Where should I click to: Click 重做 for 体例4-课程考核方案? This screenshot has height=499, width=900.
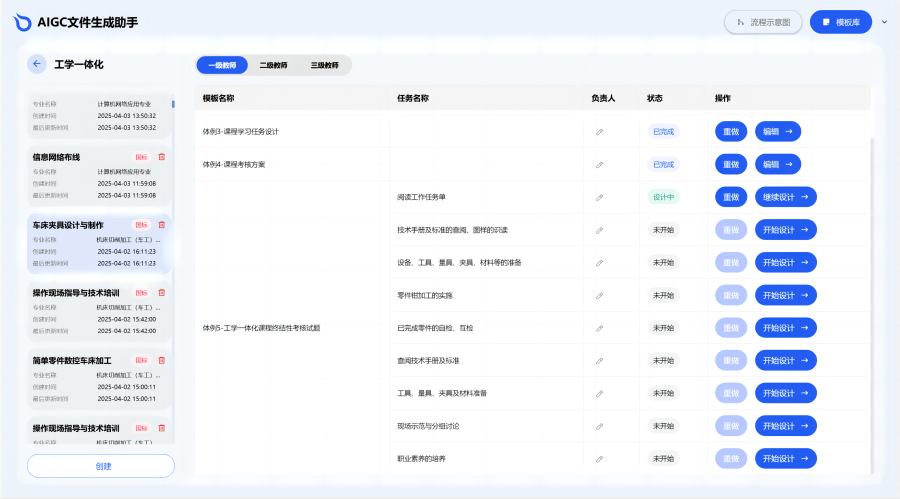click(731, 164)
